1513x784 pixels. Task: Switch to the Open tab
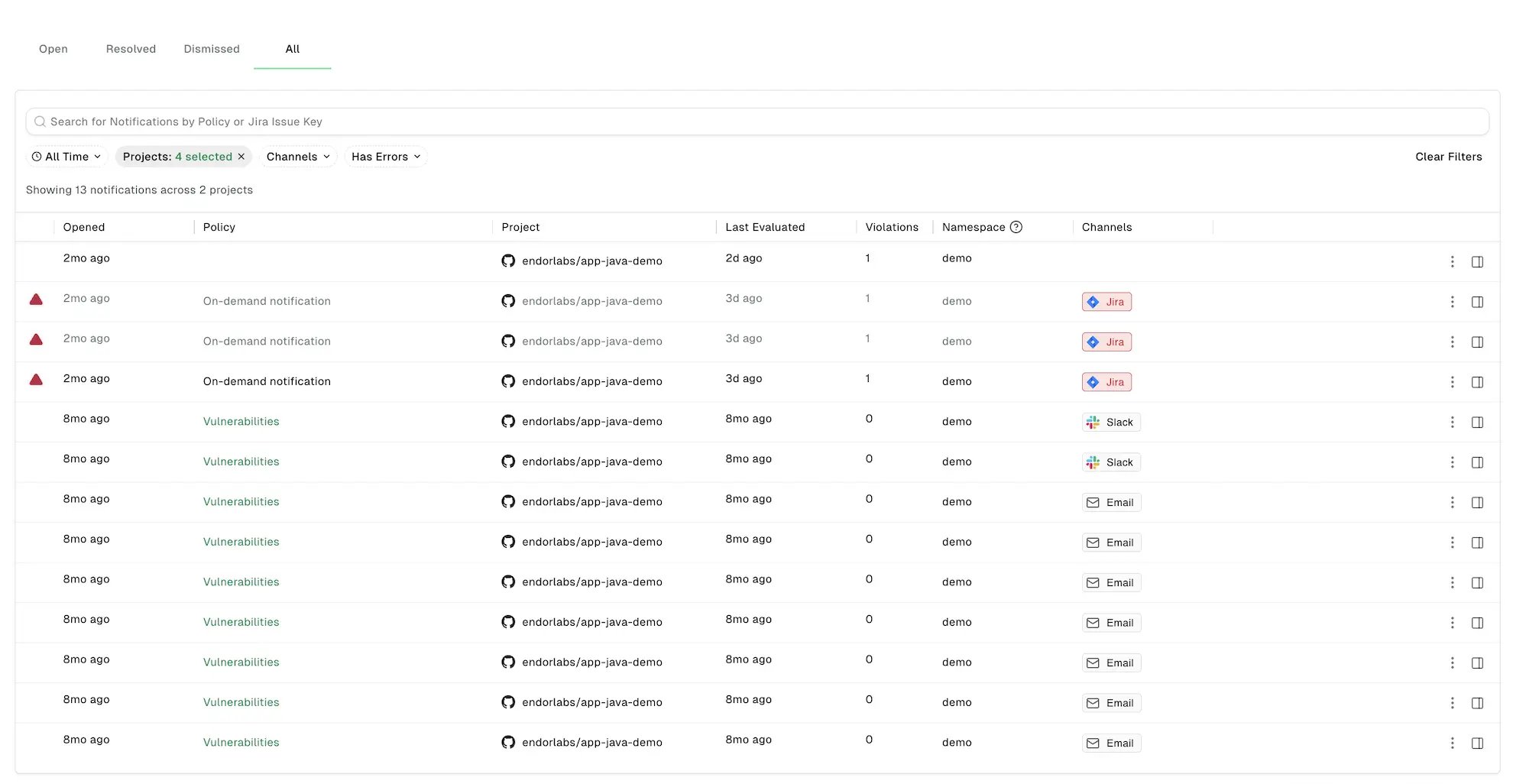(53, 49)
